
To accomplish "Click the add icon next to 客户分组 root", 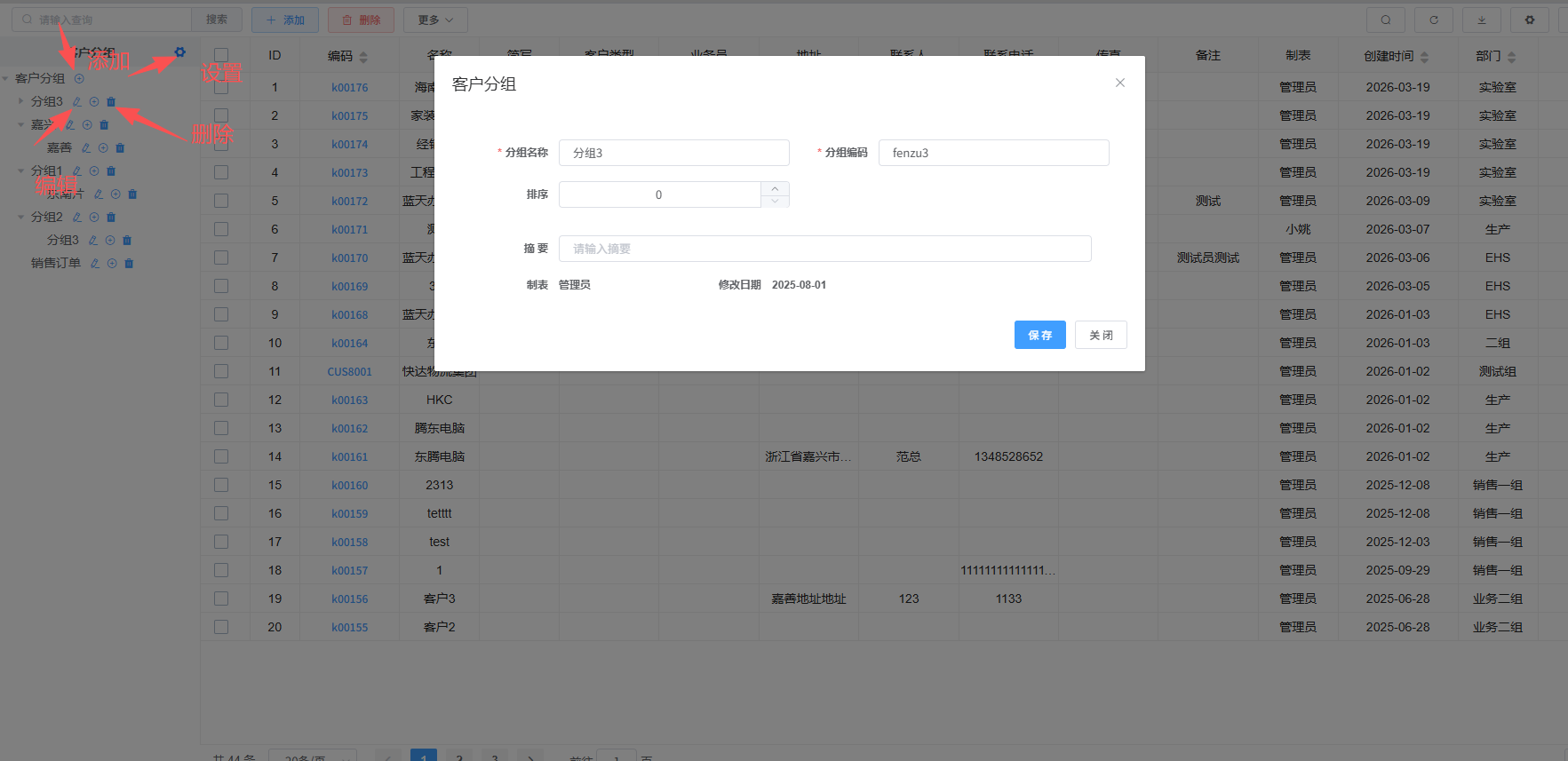I will (x=79, y=79).
